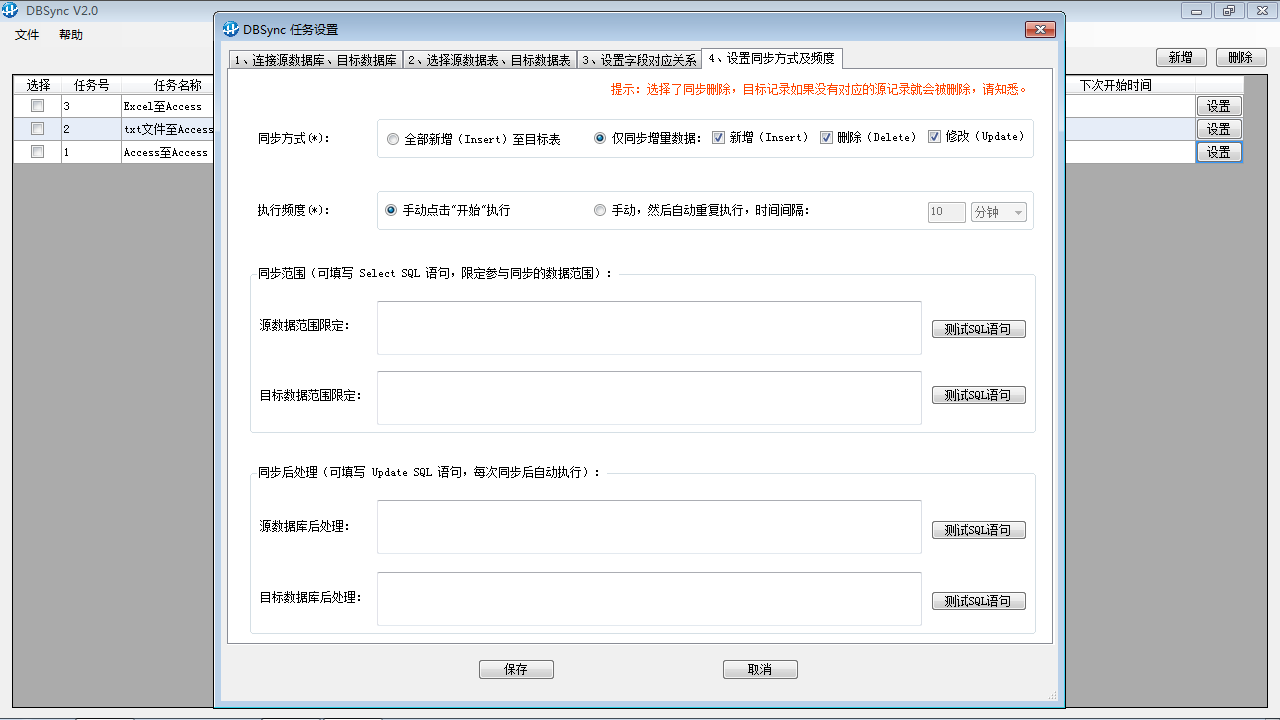1280x720 pixels.
Task: Open the 帮助 menu
Action: [x=69, y=34]
